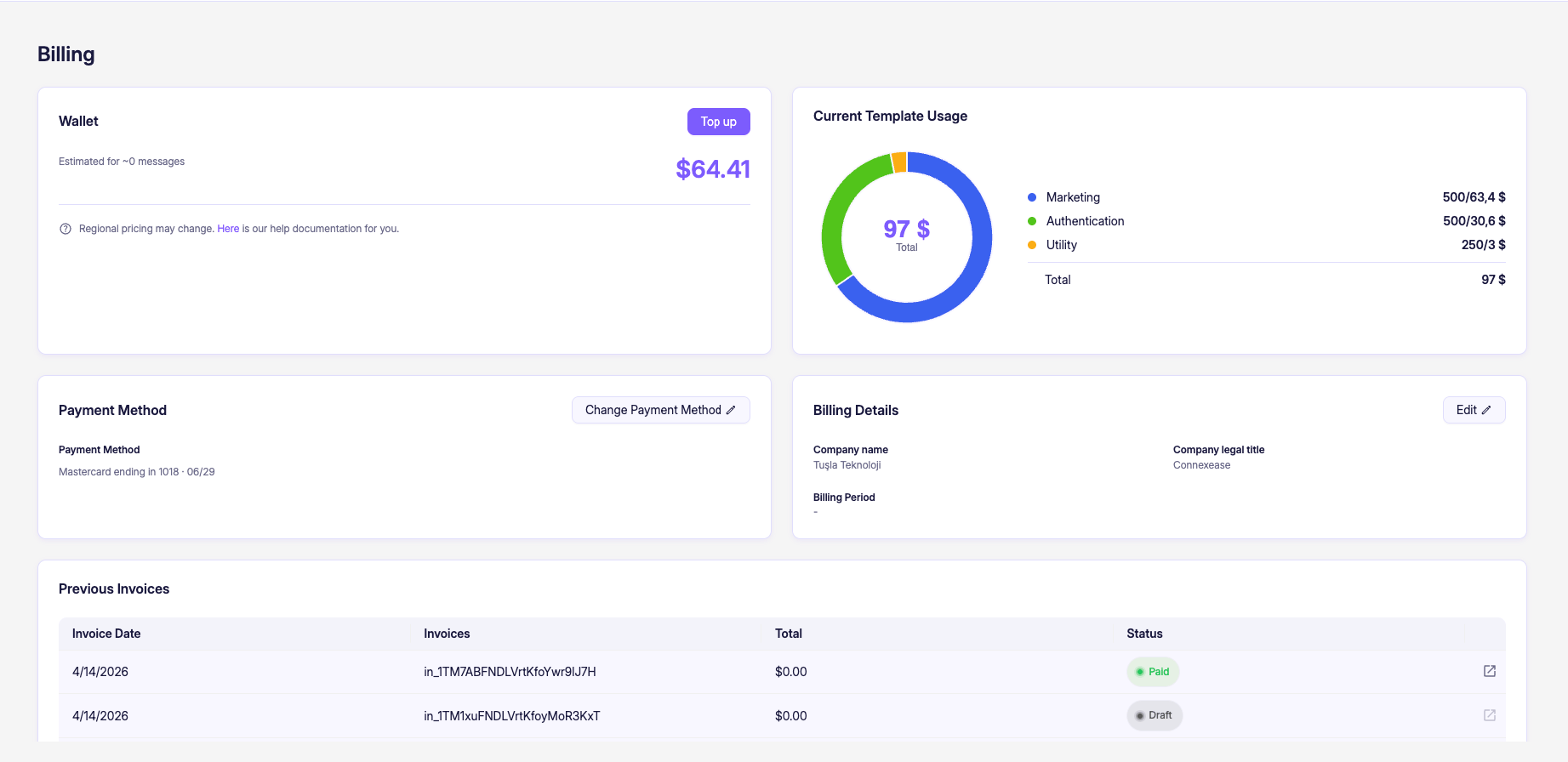Click the Draft status badge
1568x762 pixels.
click(1155, 715)
